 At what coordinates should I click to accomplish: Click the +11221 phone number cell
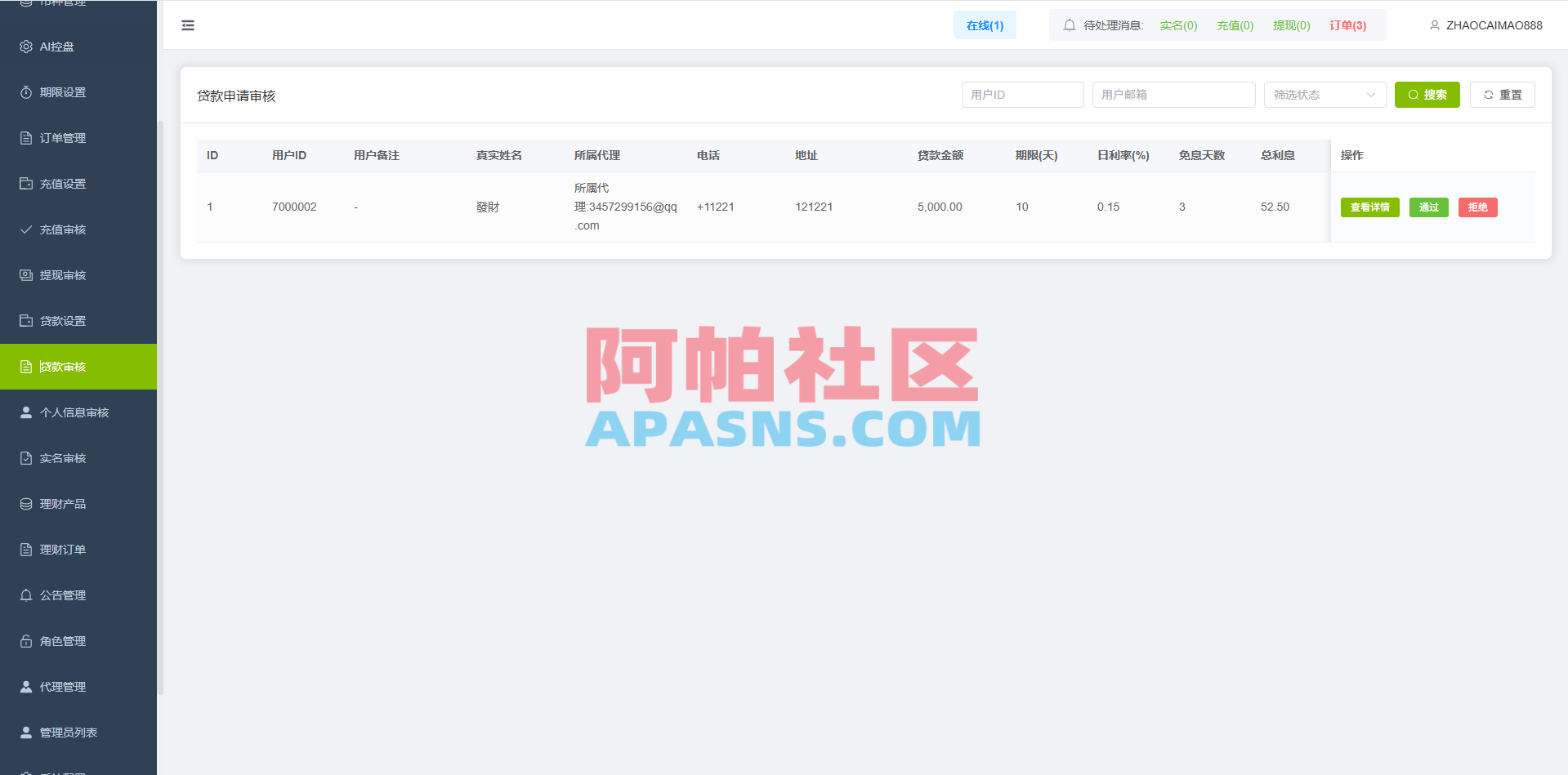tap(716, 207)
